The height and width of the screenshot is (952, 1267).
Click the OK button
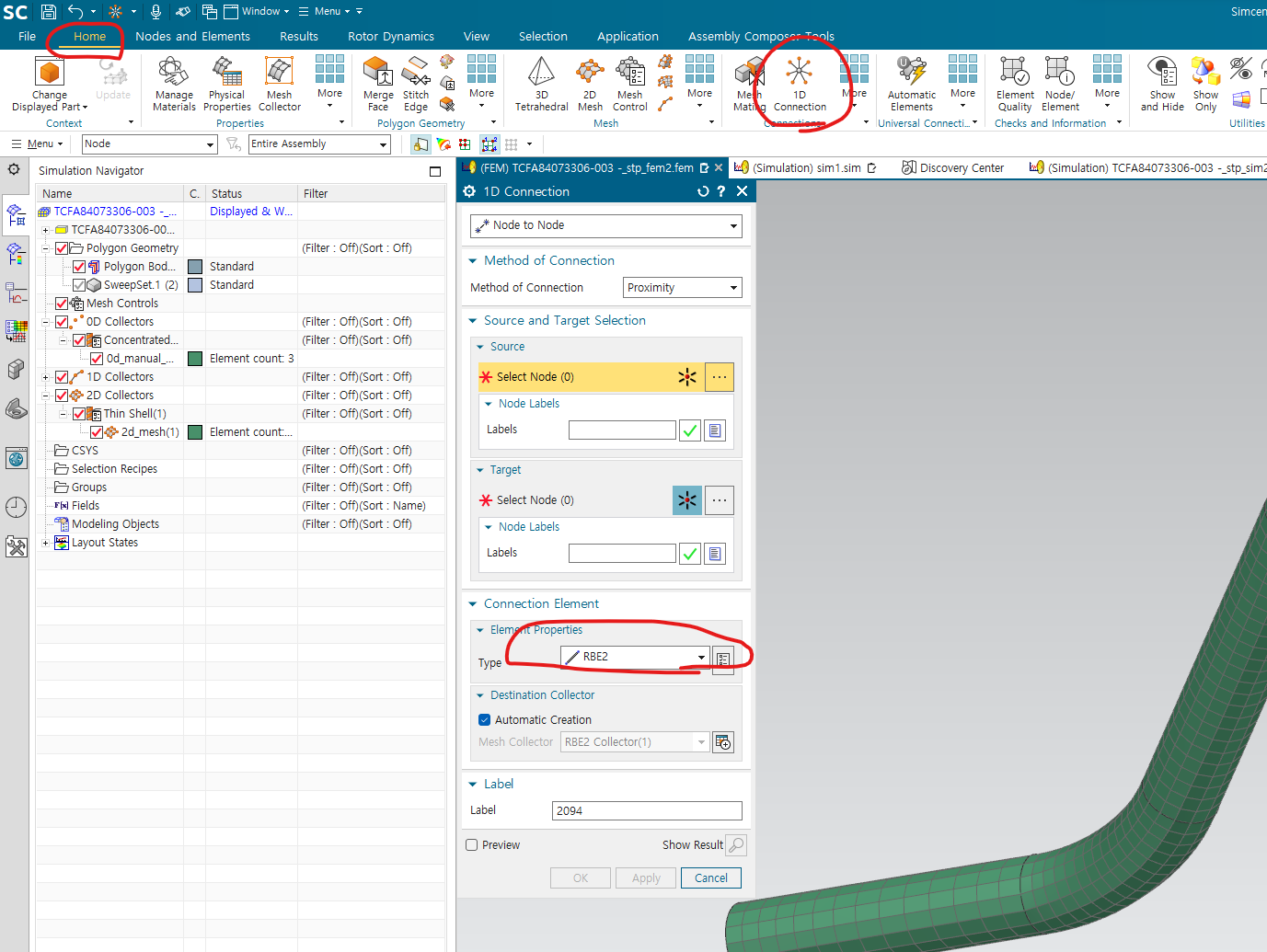(x=581, y=878)
